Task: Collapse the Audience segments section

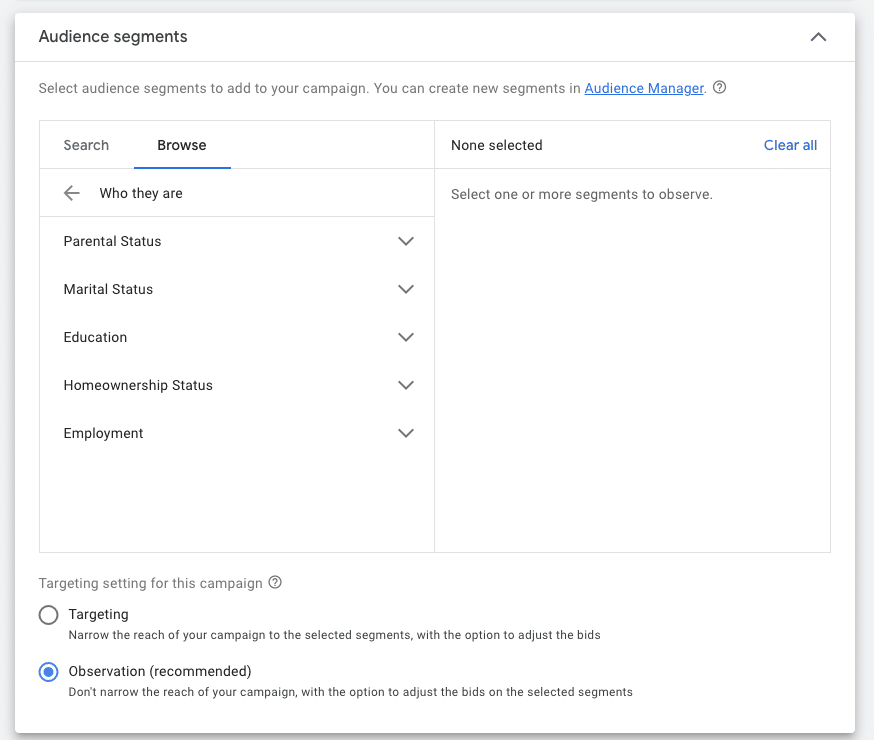Action: click(x=818, y=37)
